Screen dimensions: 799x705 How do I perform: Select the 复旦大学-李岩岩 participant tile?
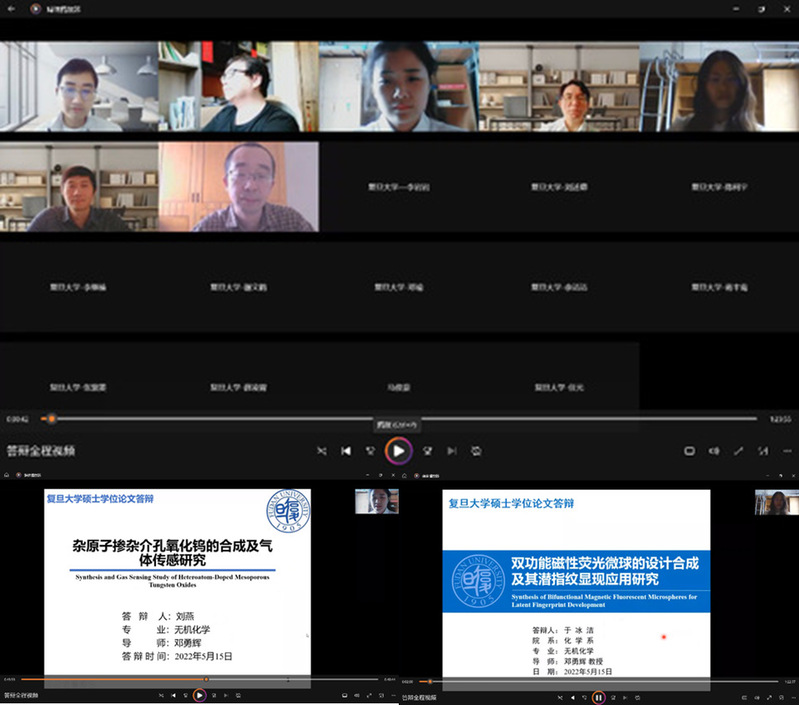pyautogui.click(x=399, y=186)
